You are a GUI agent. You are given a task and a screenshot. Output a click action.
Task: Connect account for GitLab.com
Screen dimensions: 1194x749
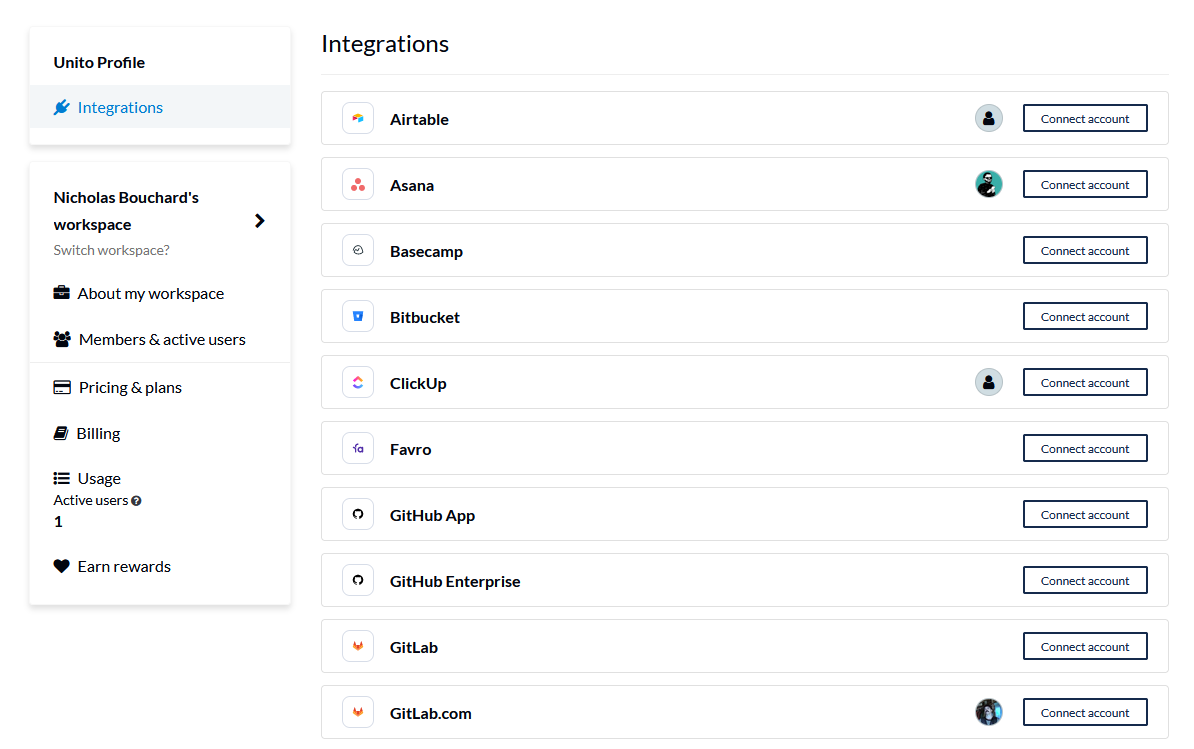(1085, 712)
